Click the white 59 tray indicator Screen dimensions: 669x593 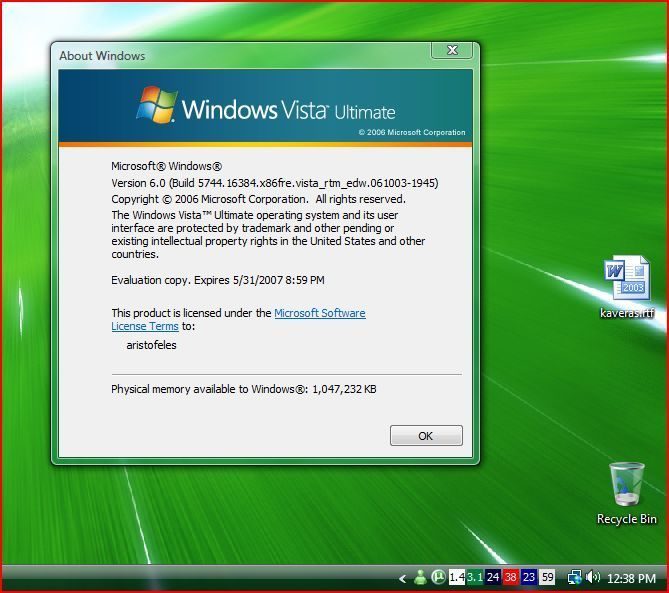(547, 578)
